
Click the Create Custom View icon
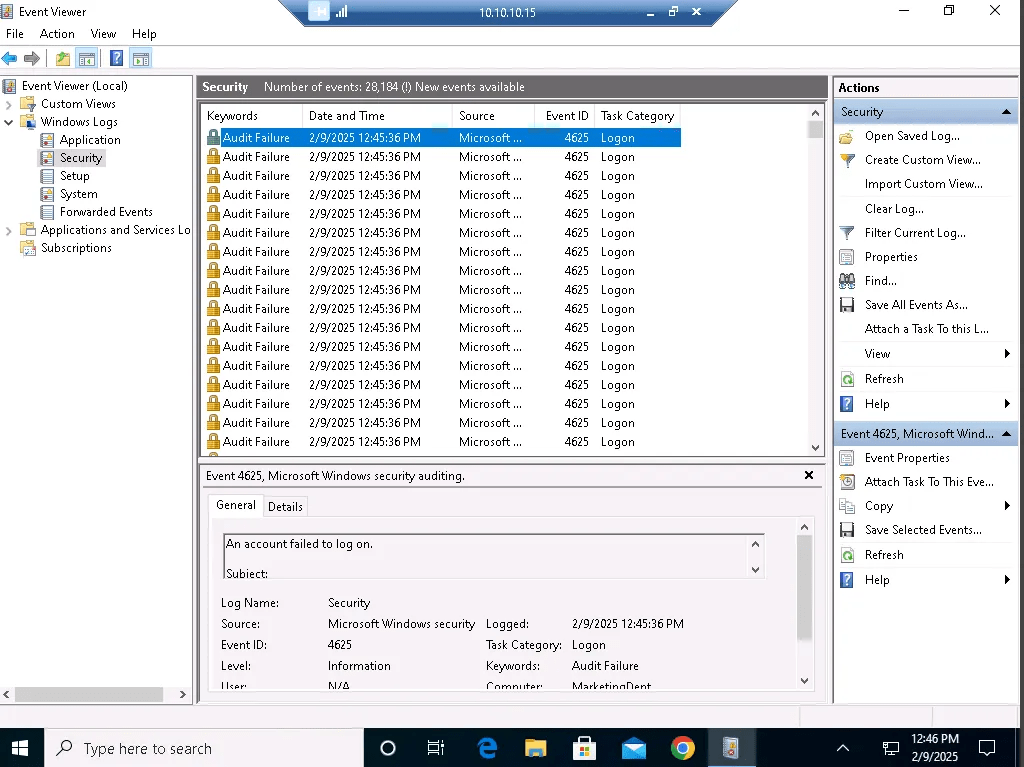(x=847, y=160)
